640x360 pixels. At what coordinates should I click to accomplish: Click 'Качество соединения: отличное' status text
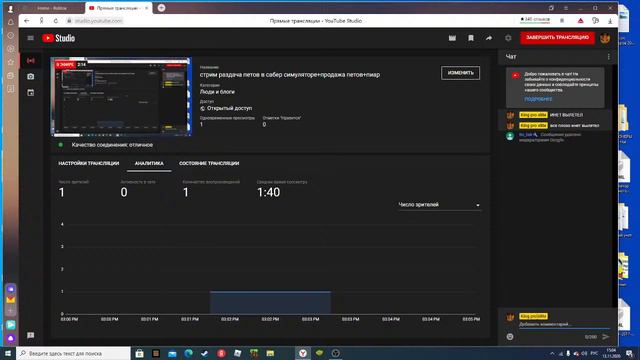(112, 145)
